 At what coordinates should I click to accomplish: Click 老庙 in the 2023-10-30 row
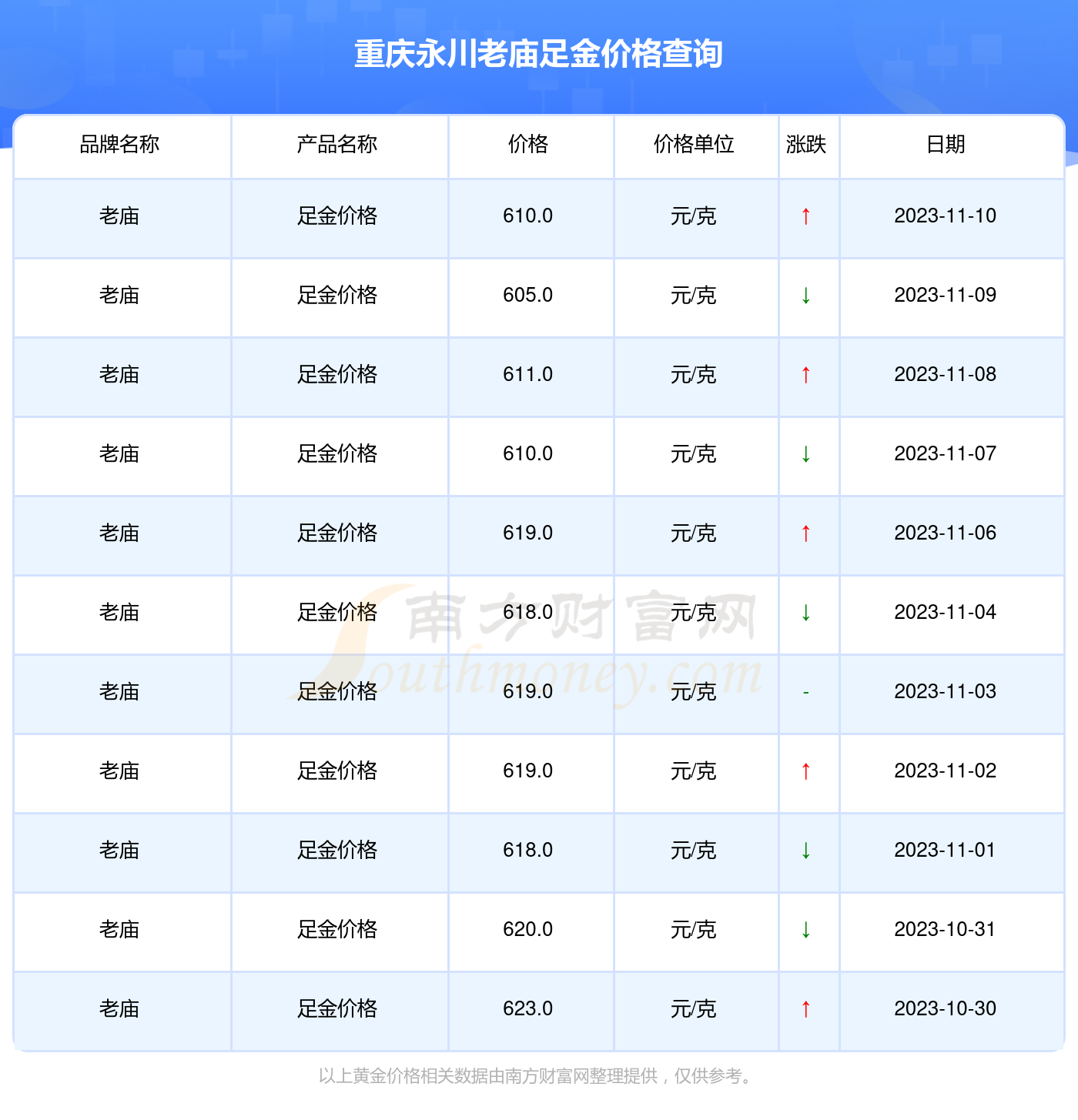coord(119,1009)
